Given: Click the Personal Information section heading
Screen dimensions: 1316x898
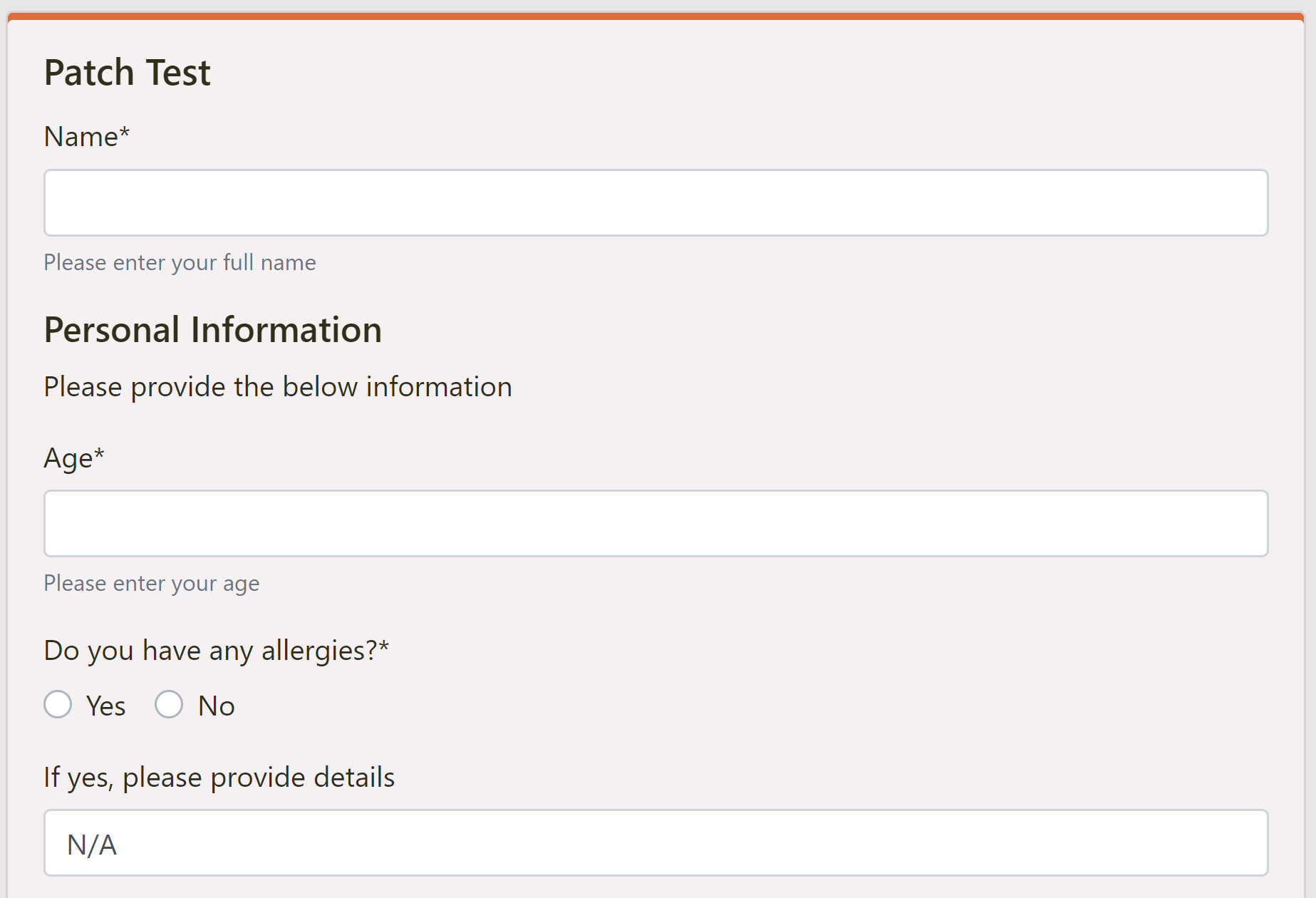Looking at the screenshot, I should 213,329.
